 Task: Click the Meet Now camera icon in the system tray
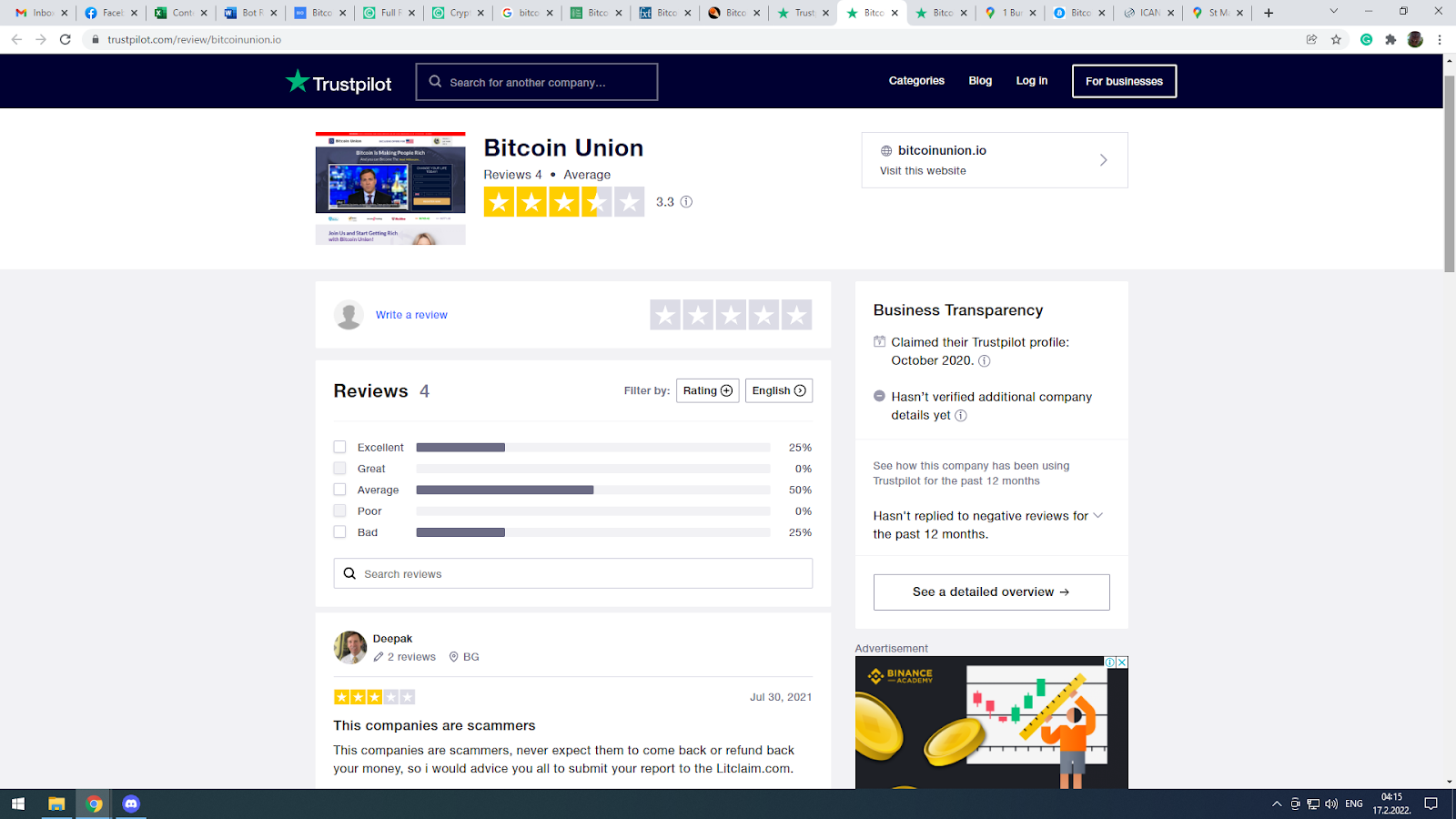point(1295,804)
